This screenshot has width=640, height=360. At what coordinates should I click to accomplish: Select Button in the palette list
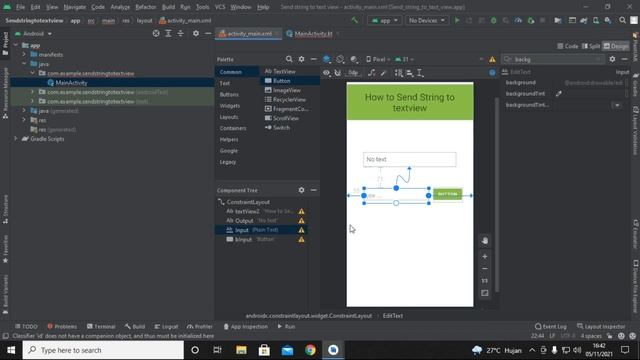pyautogui.click(x=290, y=81)
